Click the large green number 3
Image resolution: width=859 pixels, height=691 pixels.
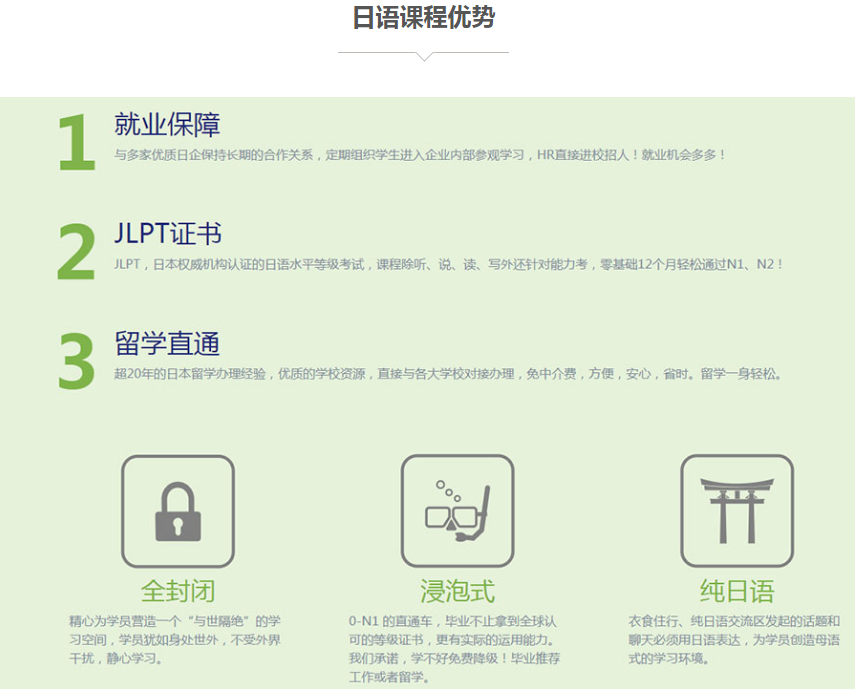pos(76,362)
